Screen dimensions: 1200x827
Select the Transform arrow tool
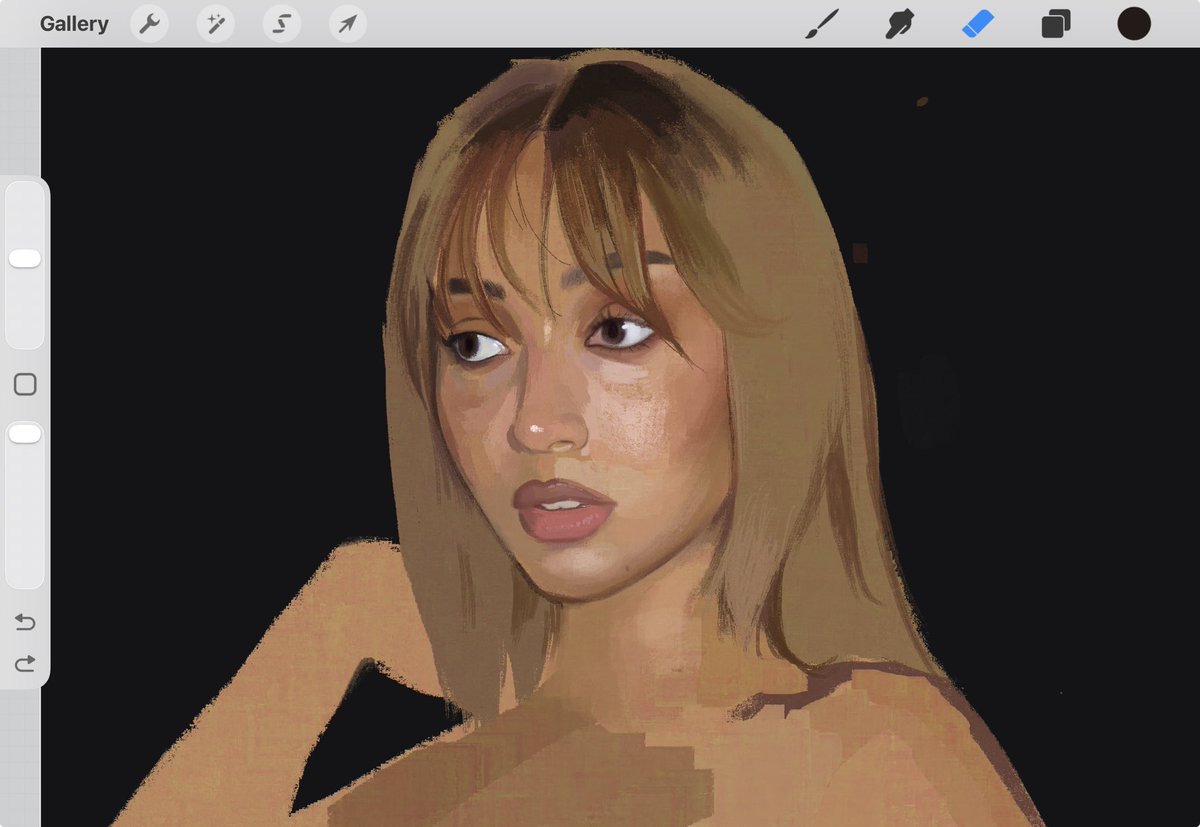[346, 23]
